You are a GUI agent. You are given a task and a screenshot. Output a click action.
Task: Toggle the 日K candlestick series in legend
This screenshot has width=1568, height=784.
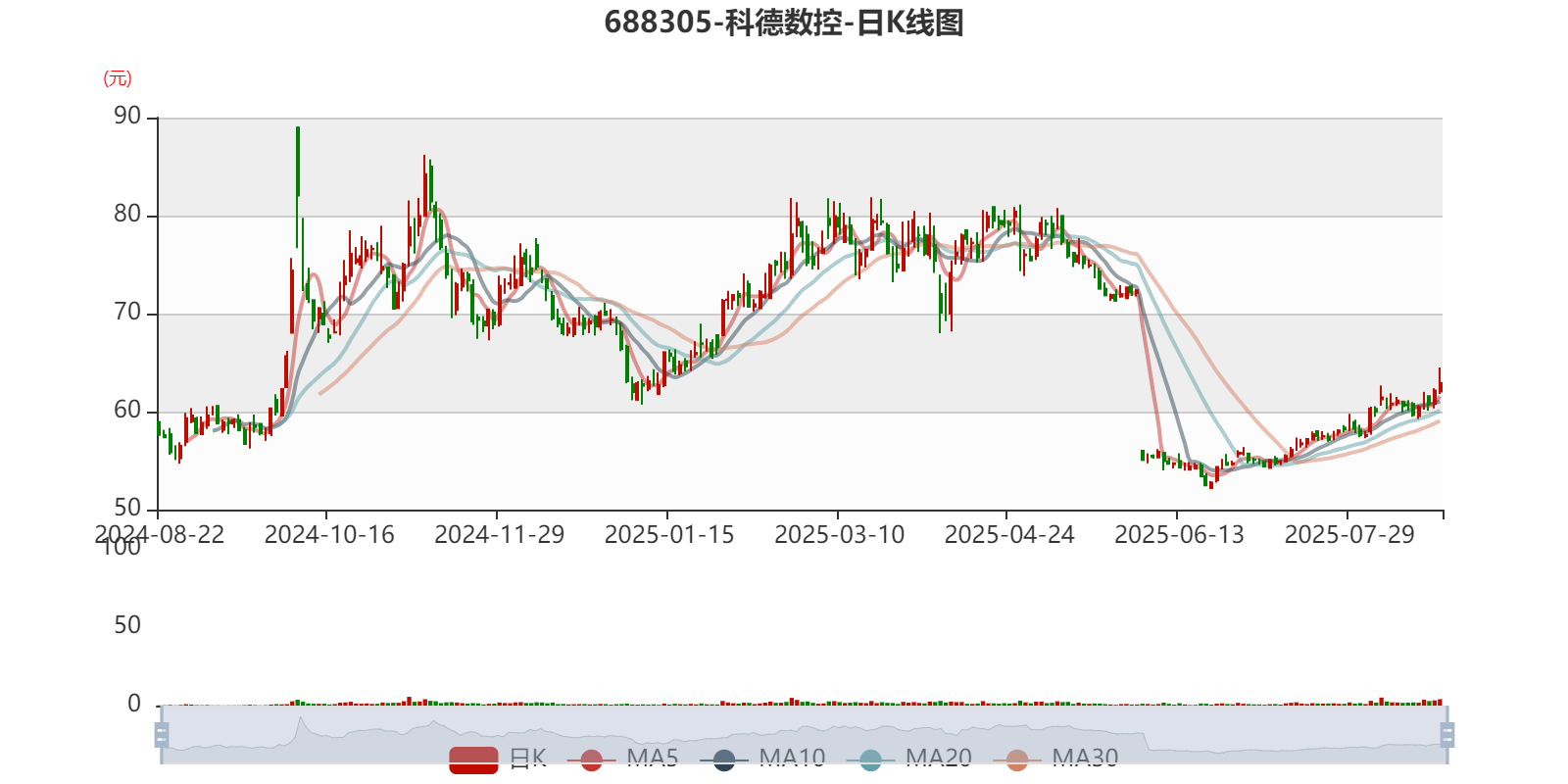(x=498, y=759)
